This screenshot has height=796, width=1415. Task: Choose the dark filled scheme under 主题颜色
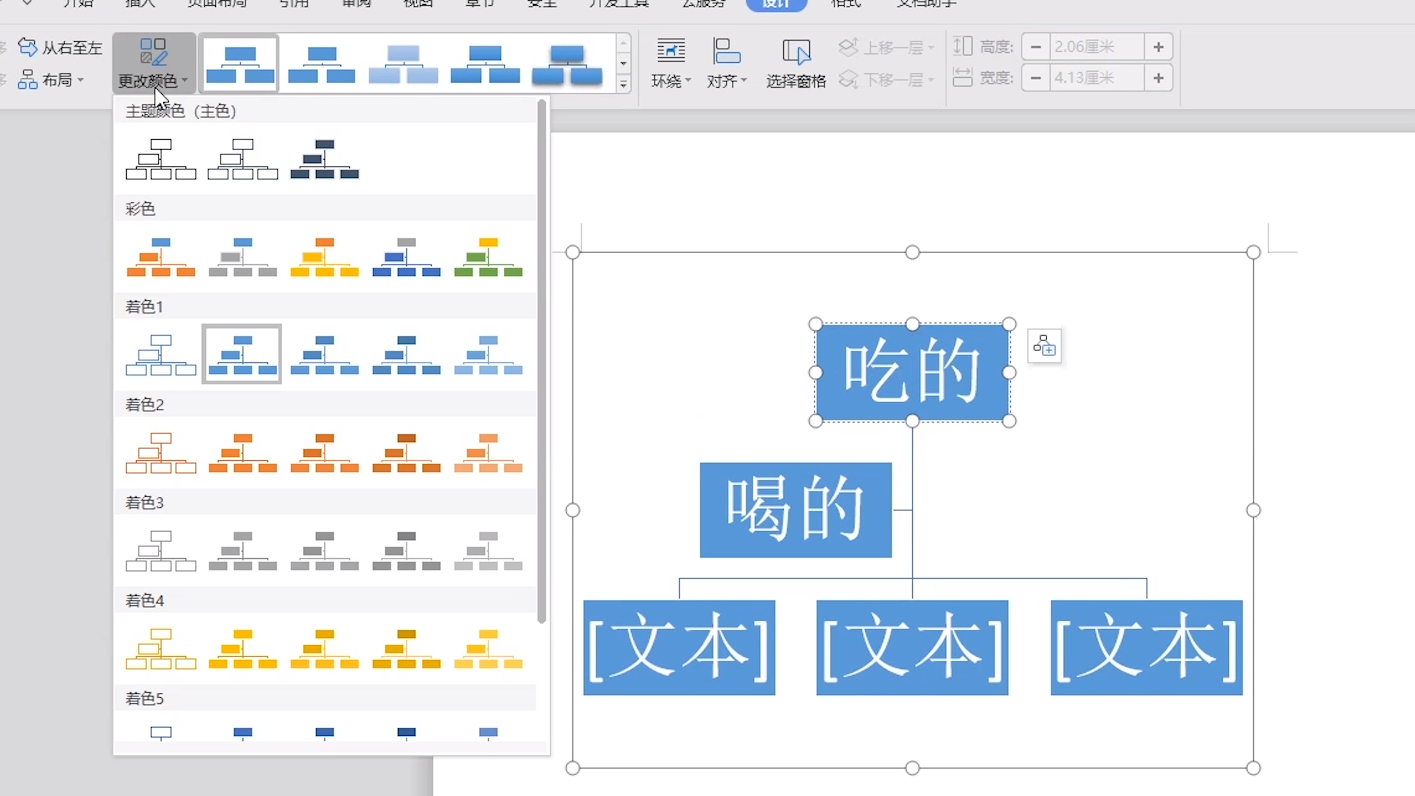(x=325, y=159)
